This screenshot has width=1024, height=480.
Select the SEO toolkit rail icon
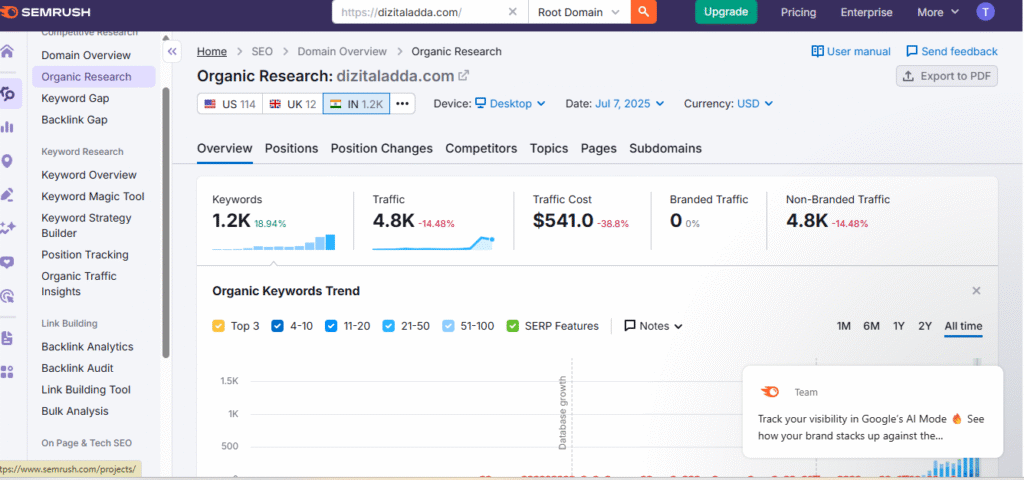8,94
